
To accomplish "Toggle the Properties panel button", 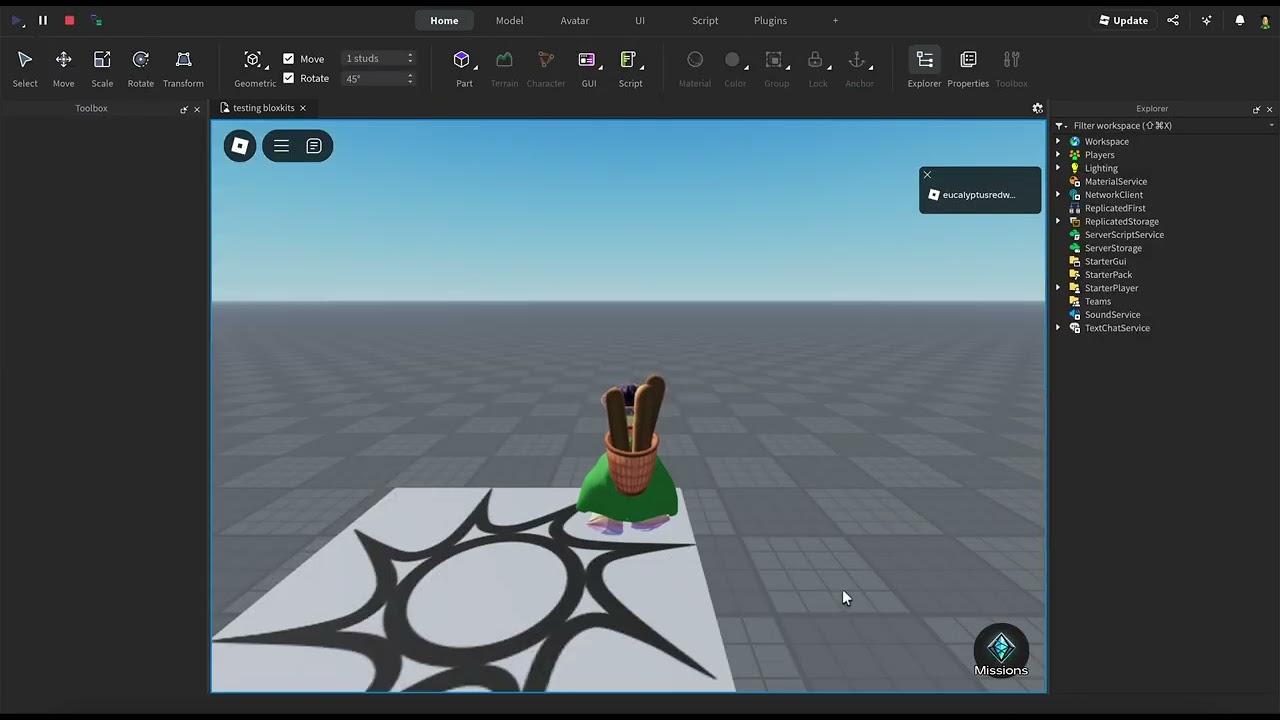I will 968,69.
